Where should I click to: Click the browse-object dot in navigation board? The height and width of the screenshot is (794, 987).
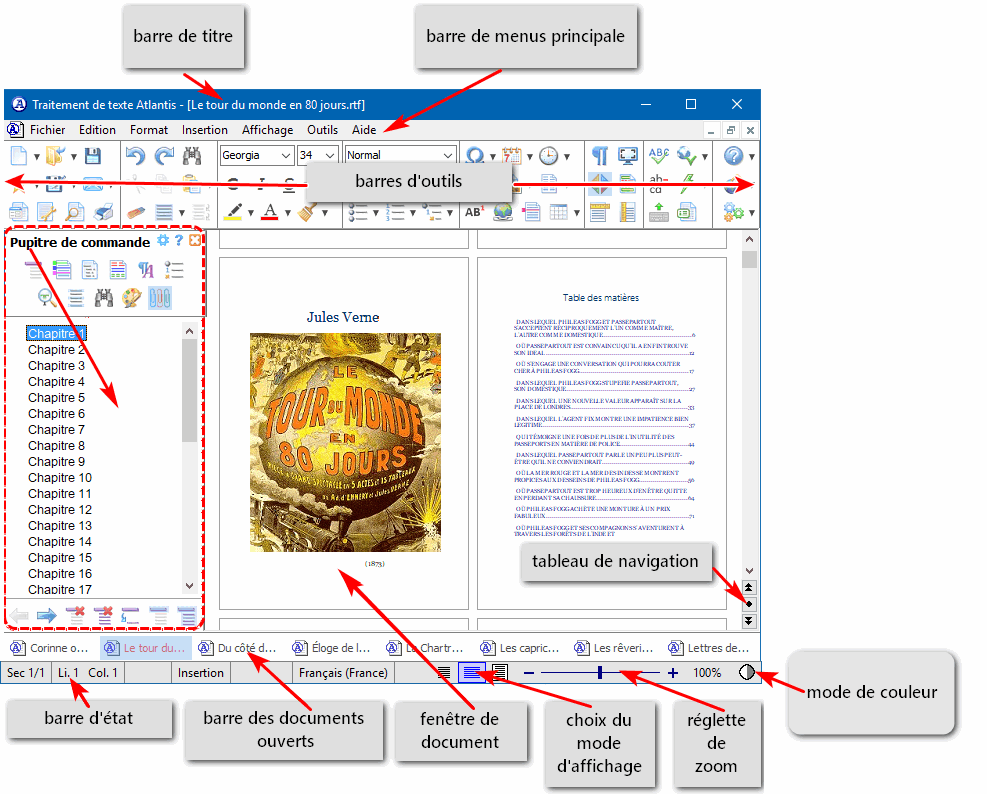[749, 604]
